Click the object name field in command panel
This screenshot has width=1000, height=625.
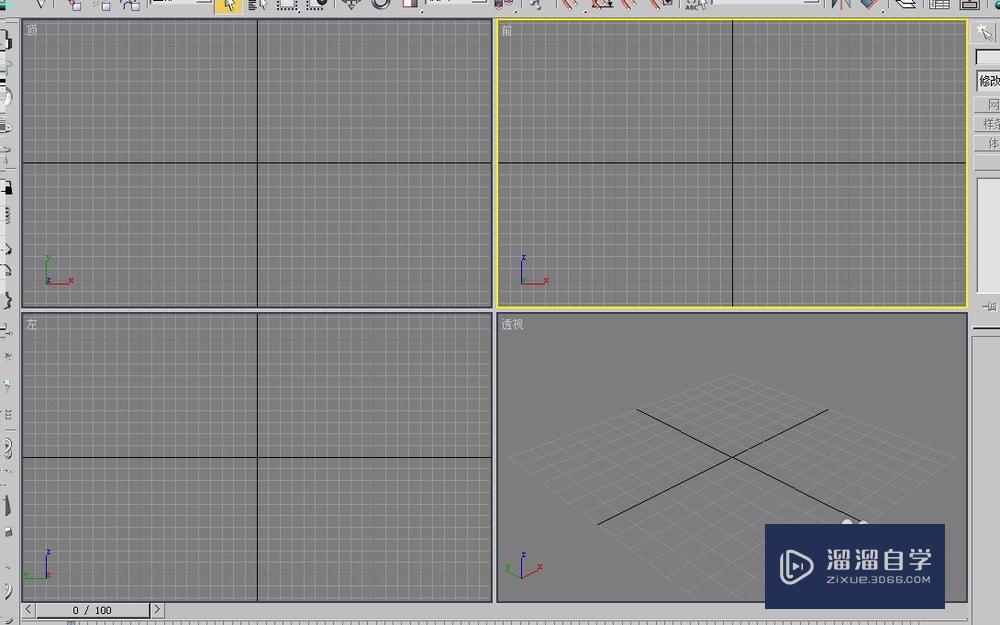pos(988,57)
